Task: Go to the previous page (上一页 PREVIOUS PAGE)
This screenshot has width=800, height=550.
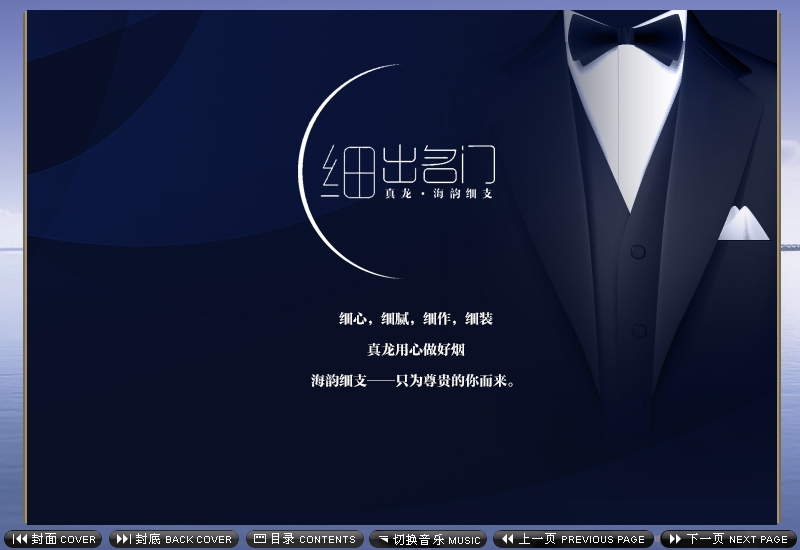Action: pyautogui.click(x=573, y=539)
